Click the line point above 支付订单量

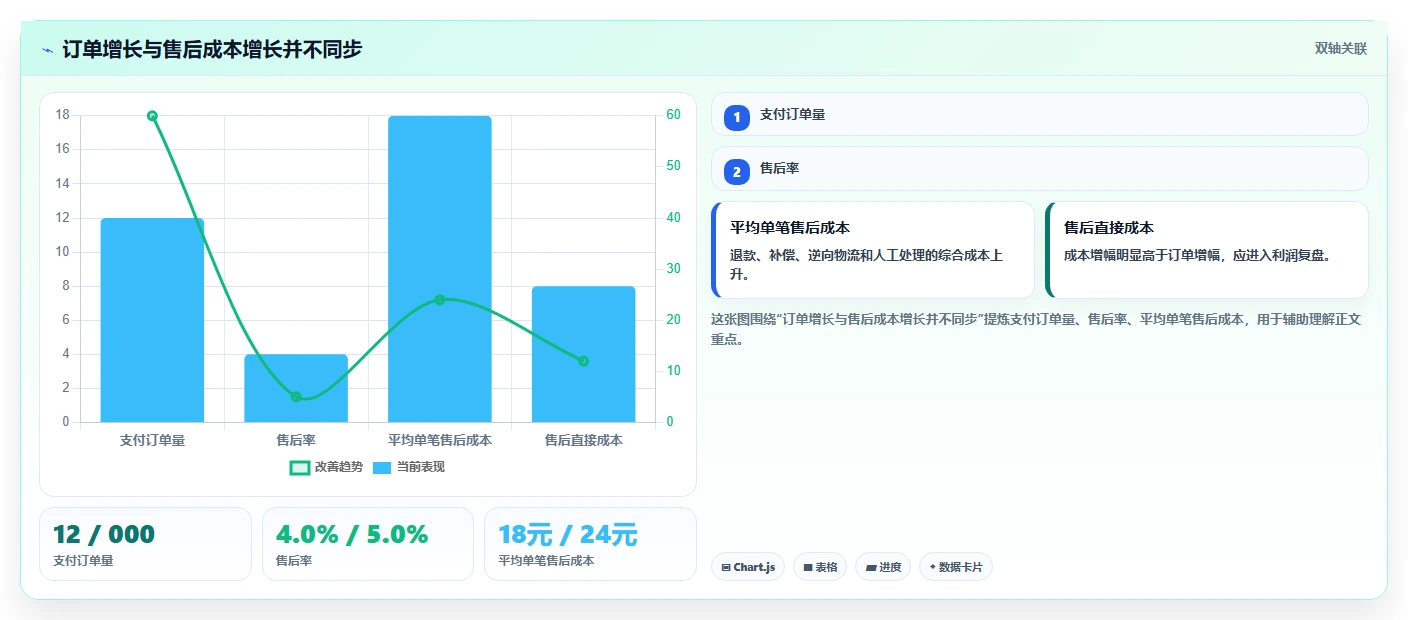click(152, 116)
